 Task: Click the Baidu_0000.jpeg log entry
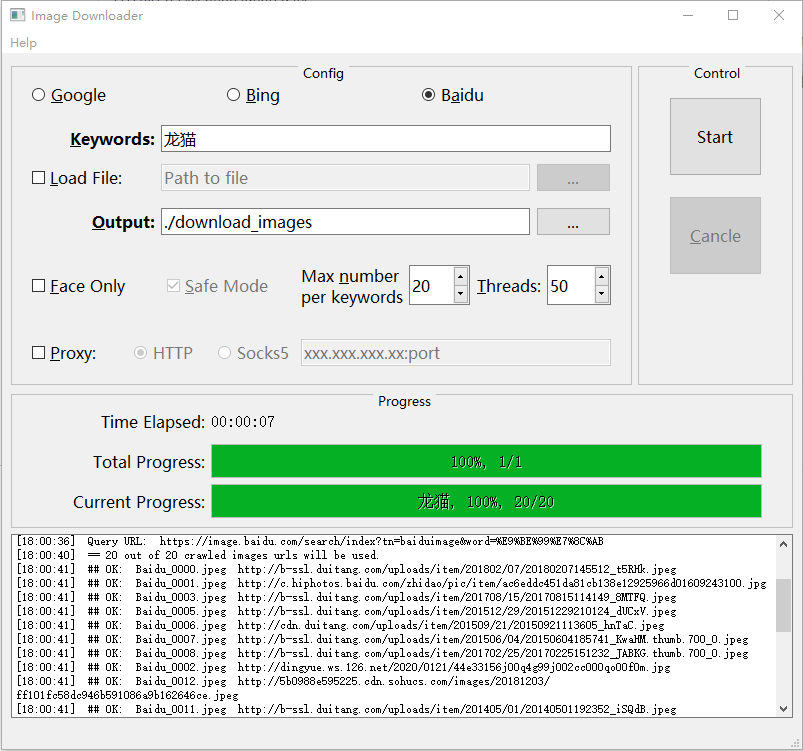pyautogui.click(x=346, y=569)
